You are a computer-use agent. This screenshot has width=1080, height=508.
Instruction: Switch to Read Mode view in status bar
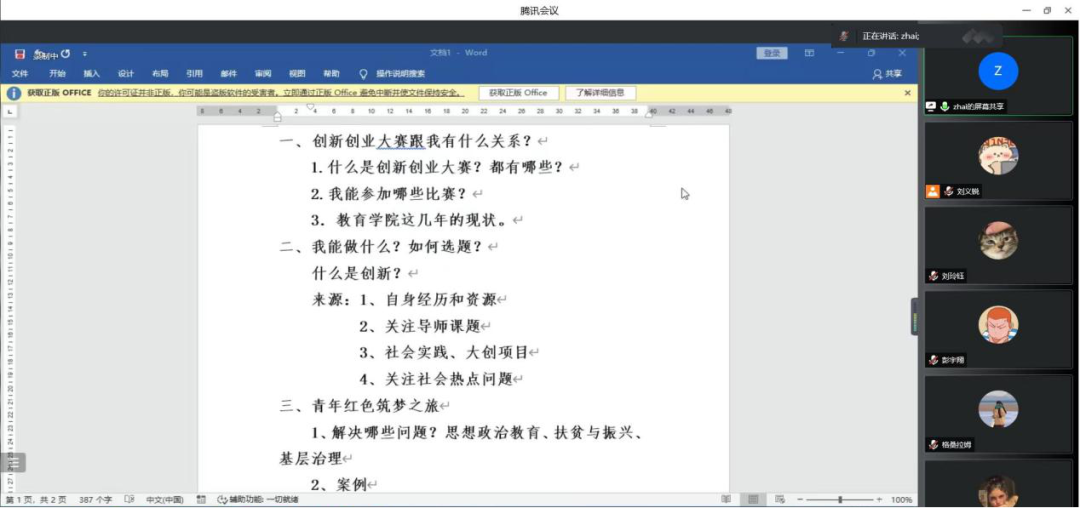[727, 499]
